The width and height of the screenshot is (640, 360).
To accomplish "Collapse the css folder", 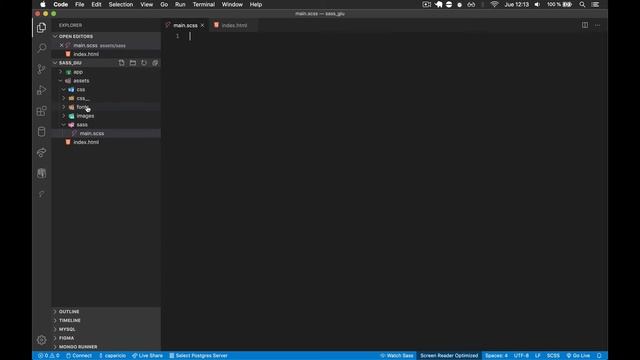I will coord(81,89).
